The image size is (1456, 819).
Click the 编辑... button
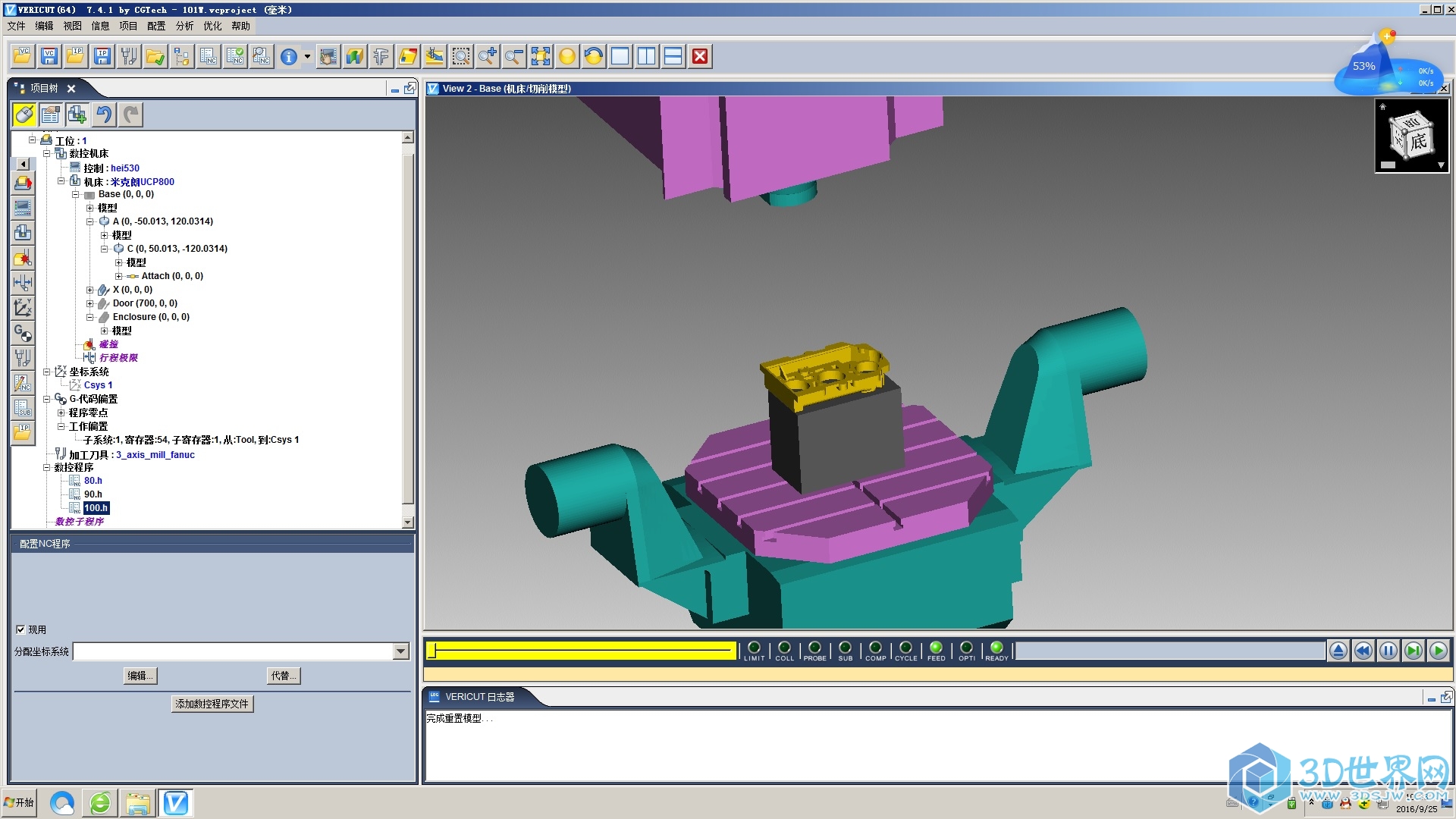click(140, 676)
